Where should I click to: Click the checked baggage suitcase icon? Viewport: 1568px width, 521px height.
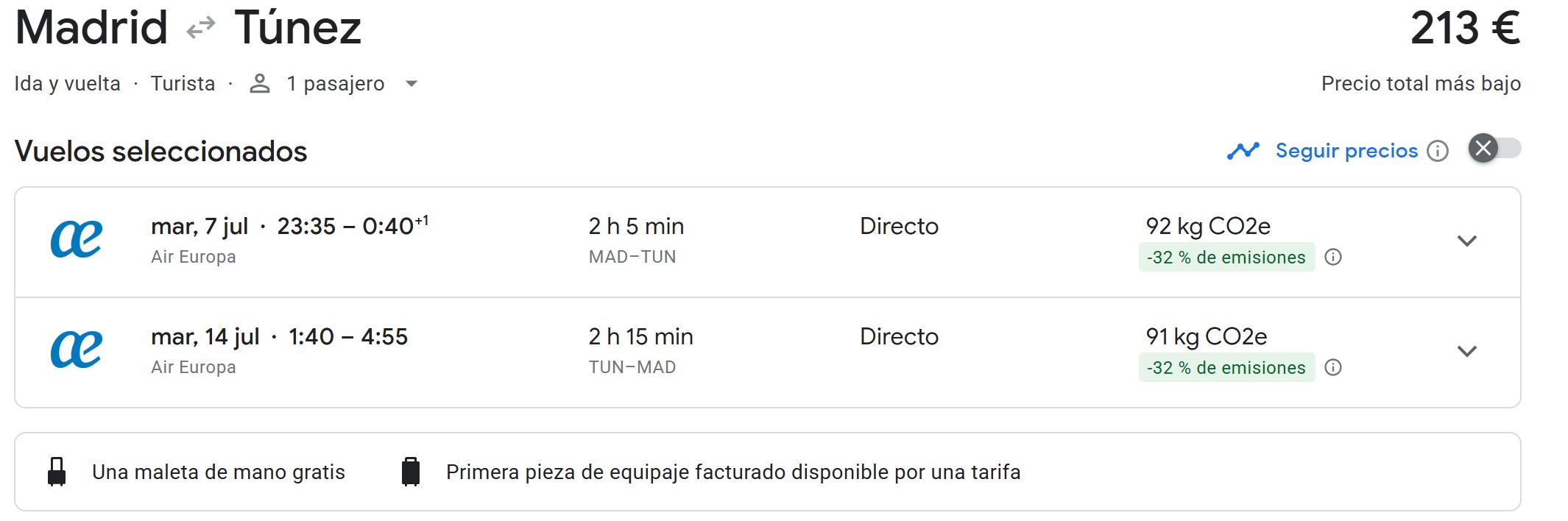(411, 472)
